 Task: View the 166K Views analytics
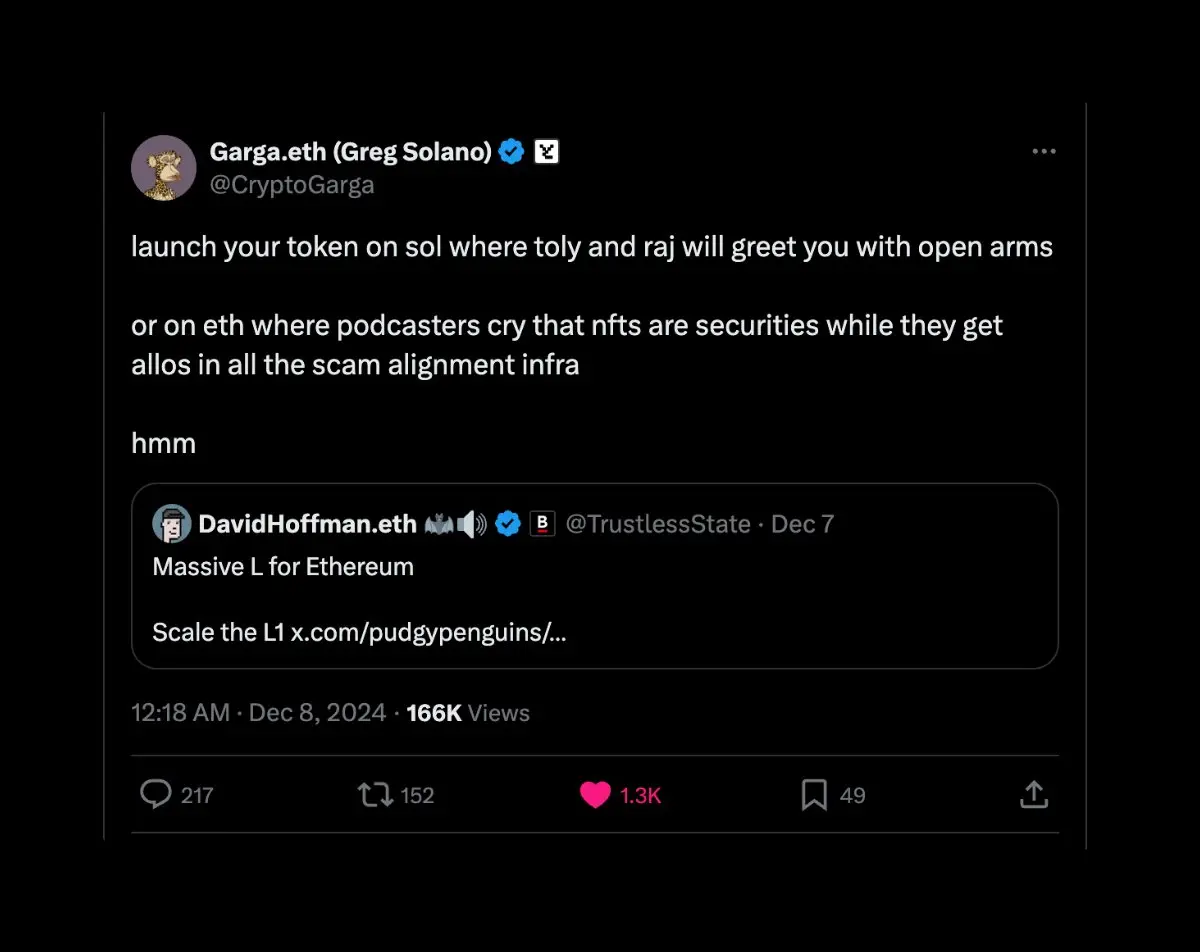468,713
